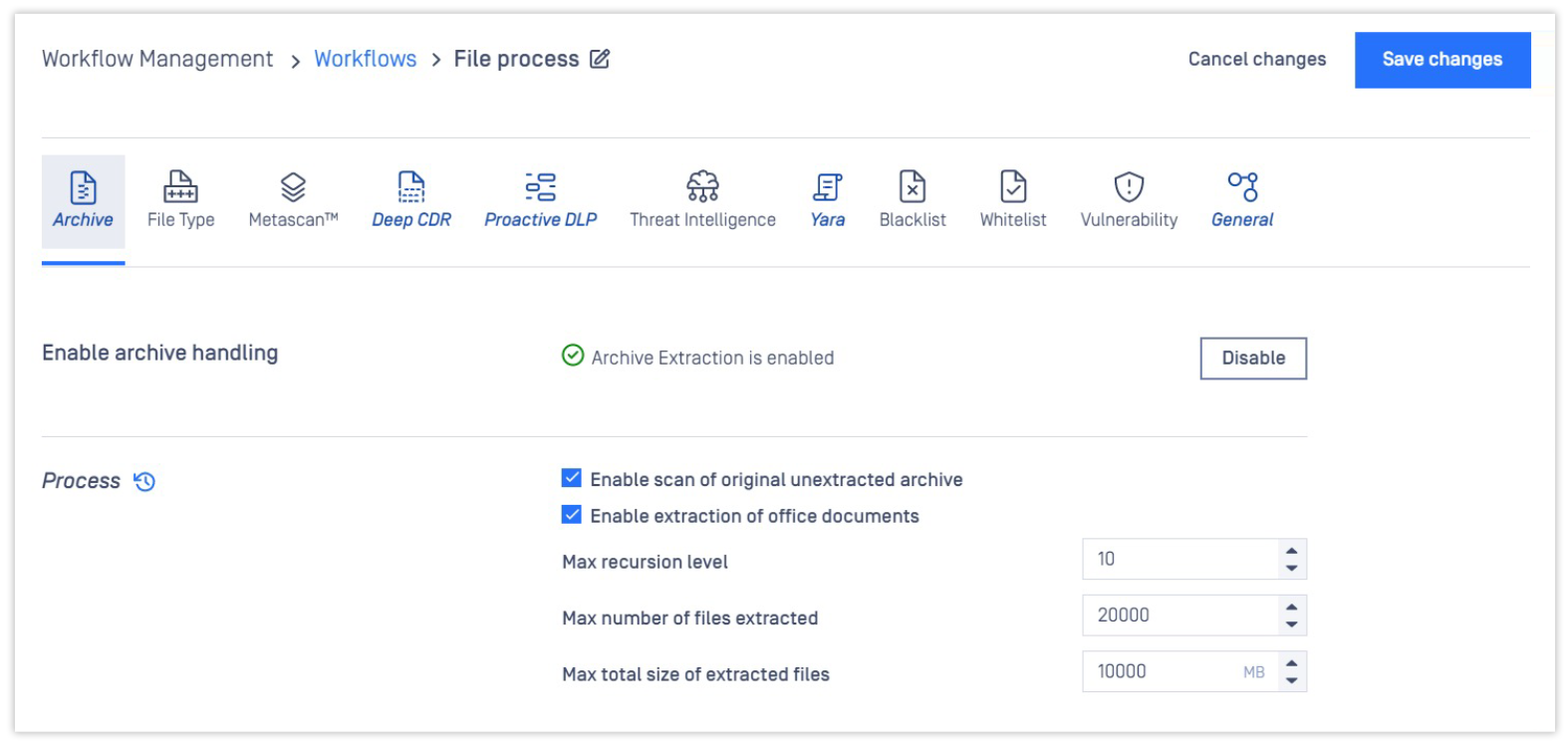Increase Max total size of extracted files
1568x744 pixels.
(1291, 663)
